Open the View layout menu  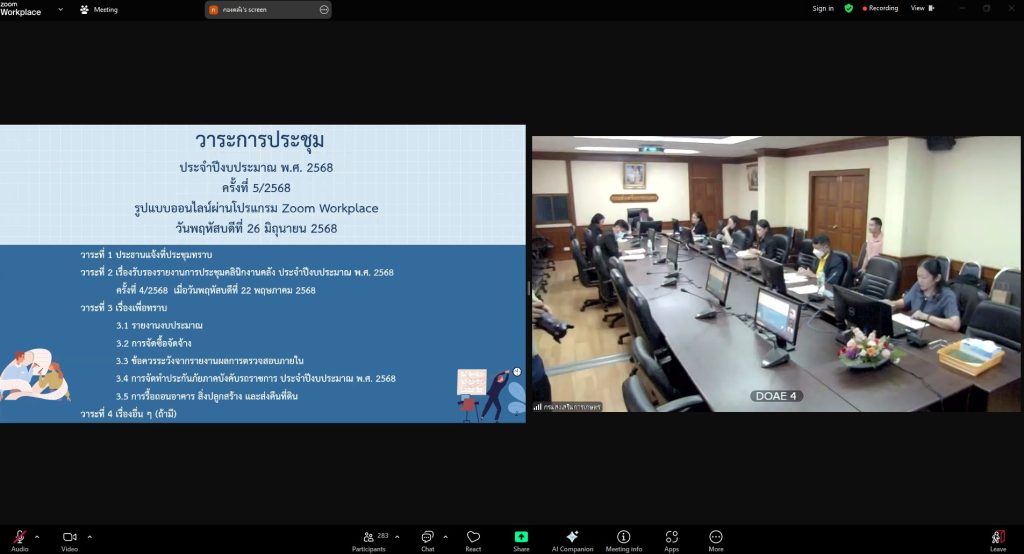pos(922,9)
